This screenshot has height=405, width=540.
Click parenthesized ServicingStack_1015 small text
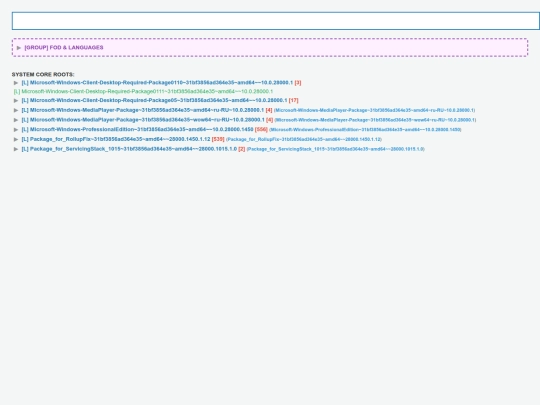[335, 149]
